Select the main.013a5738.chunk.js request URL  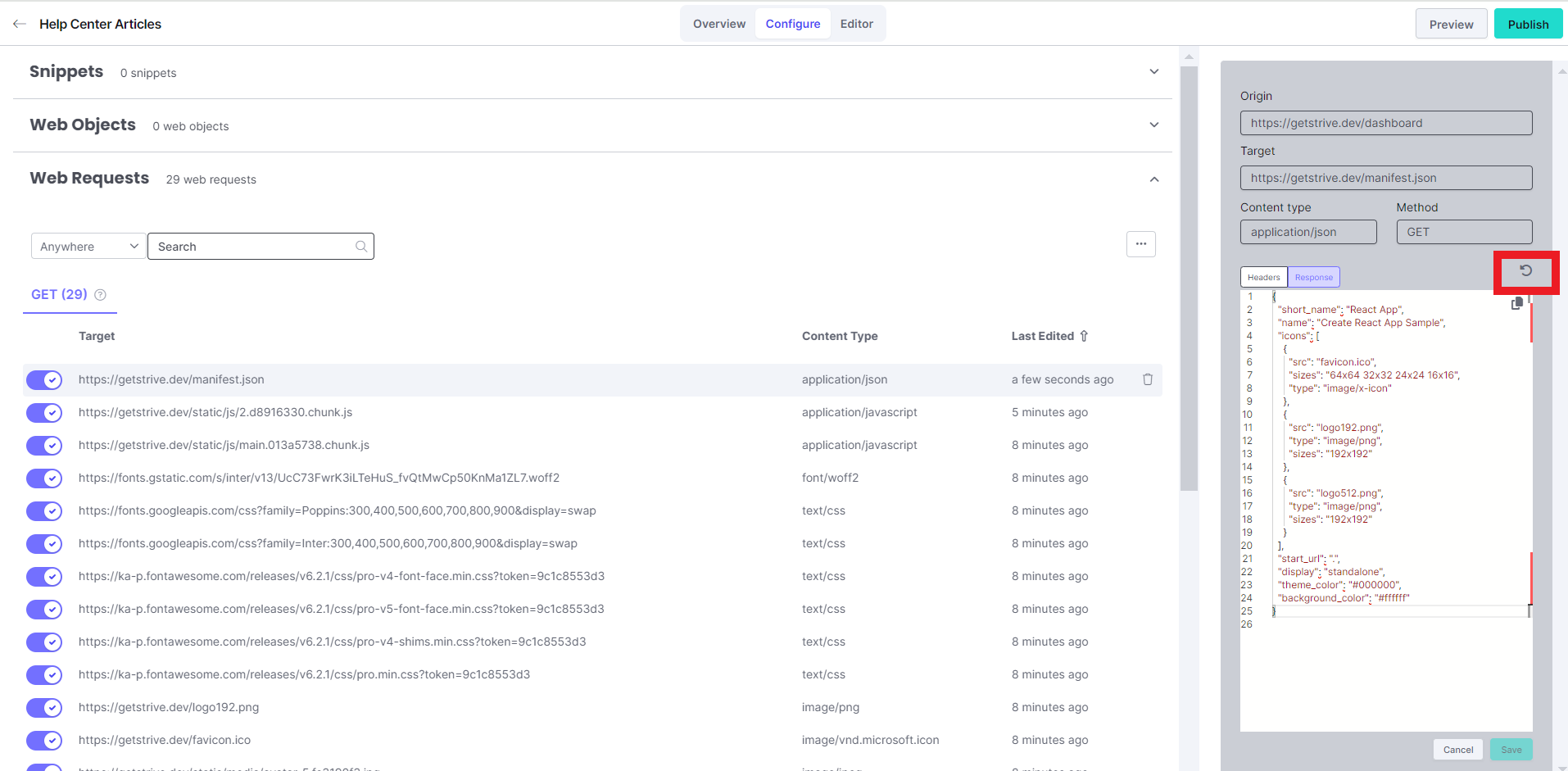point(224,445)
